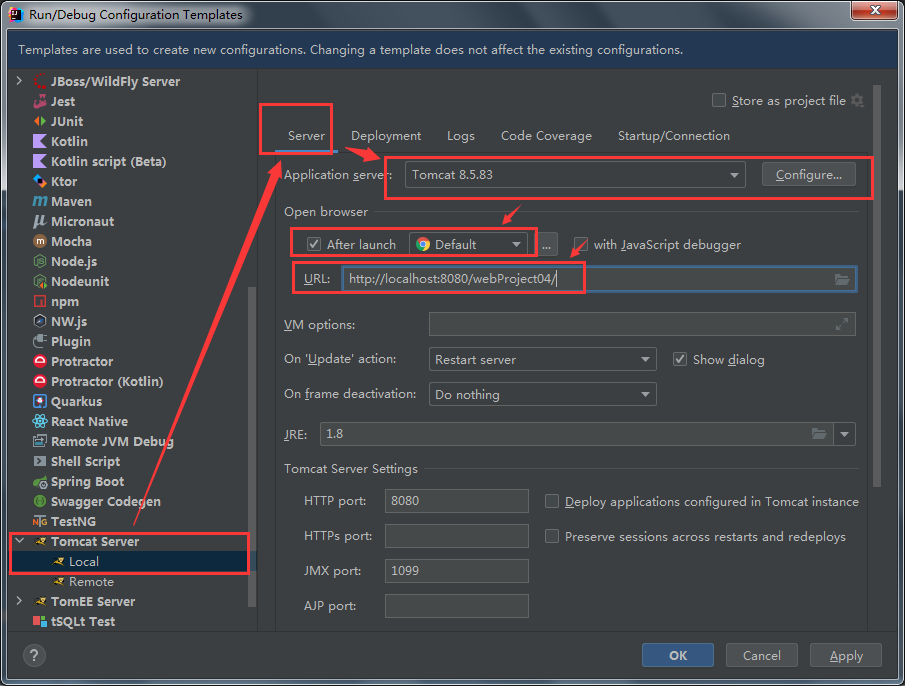Click the React Native icon
This screenshot has width=905, height=686.
click(40, 421)
